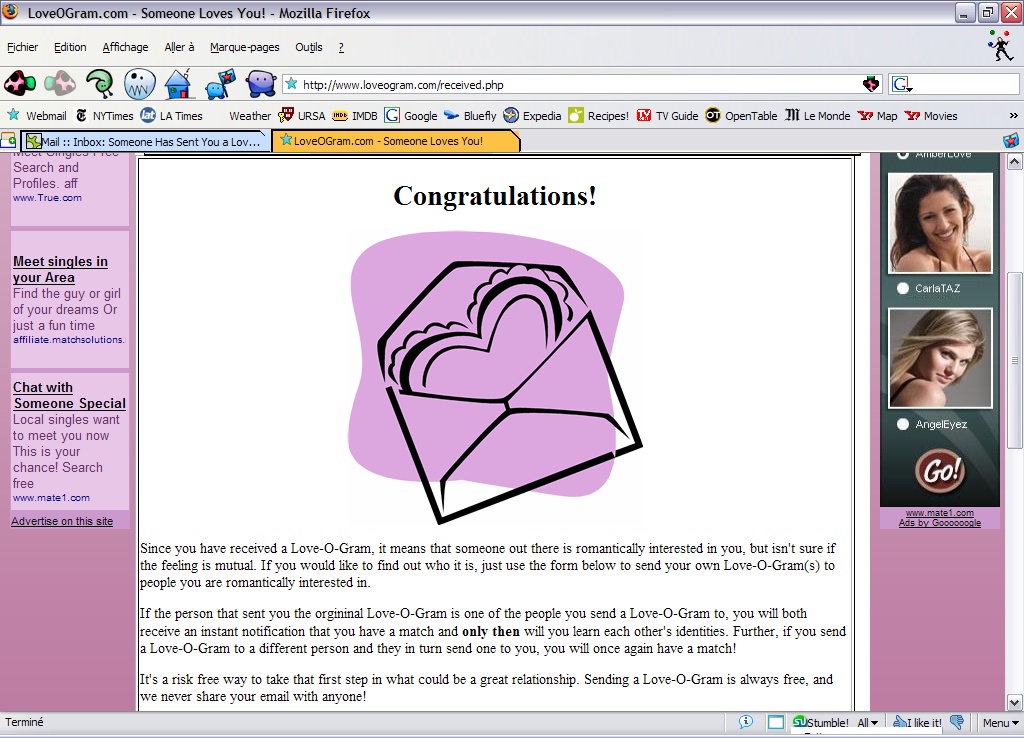This screenshot has height=738, width=1024.
Task: Select the CarlaTAZ radio button
Action: [903, 288]
